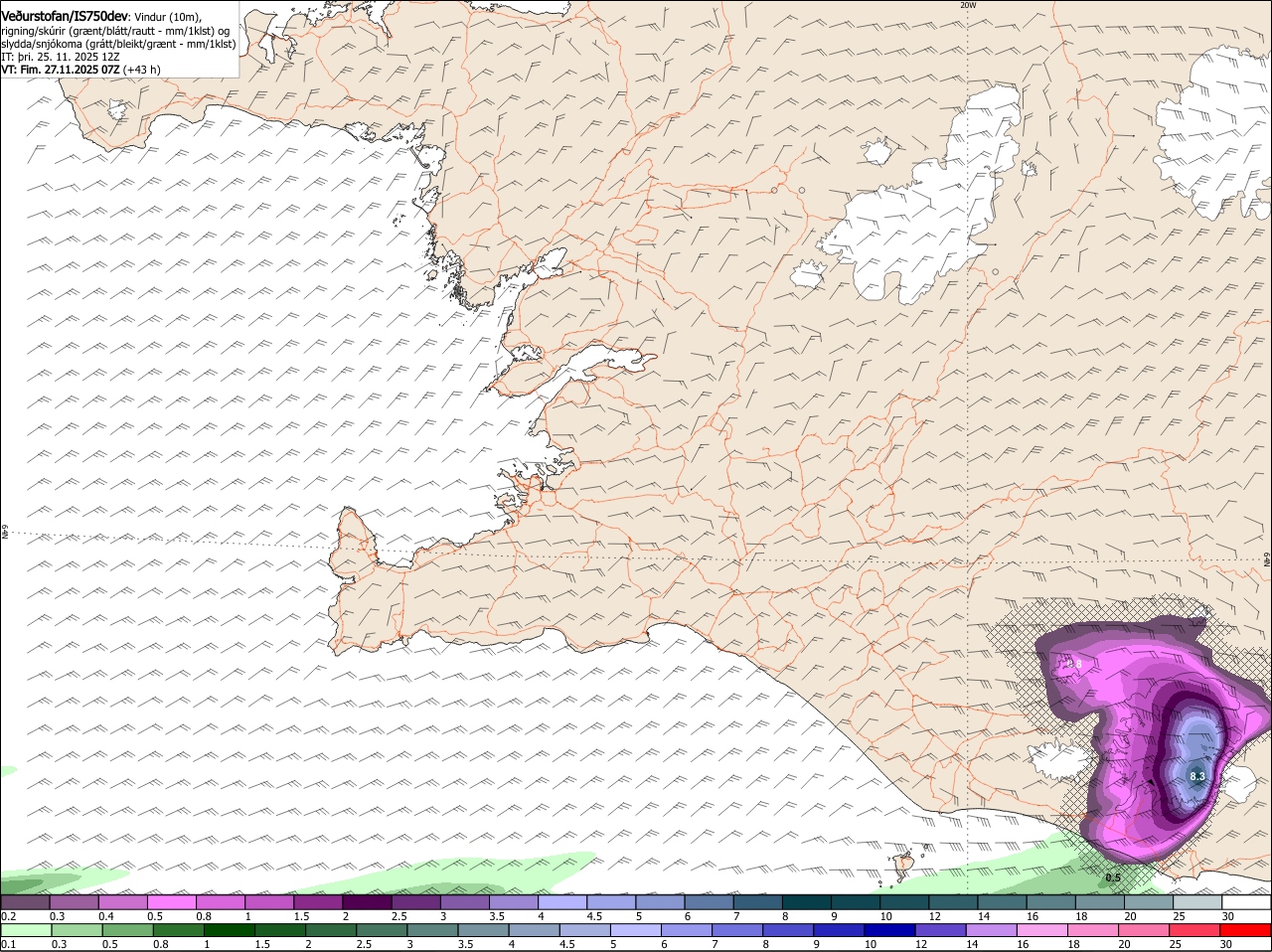Click the init time 'IT: þri. 25. 11. 2025 12Z'

(61, 57)
